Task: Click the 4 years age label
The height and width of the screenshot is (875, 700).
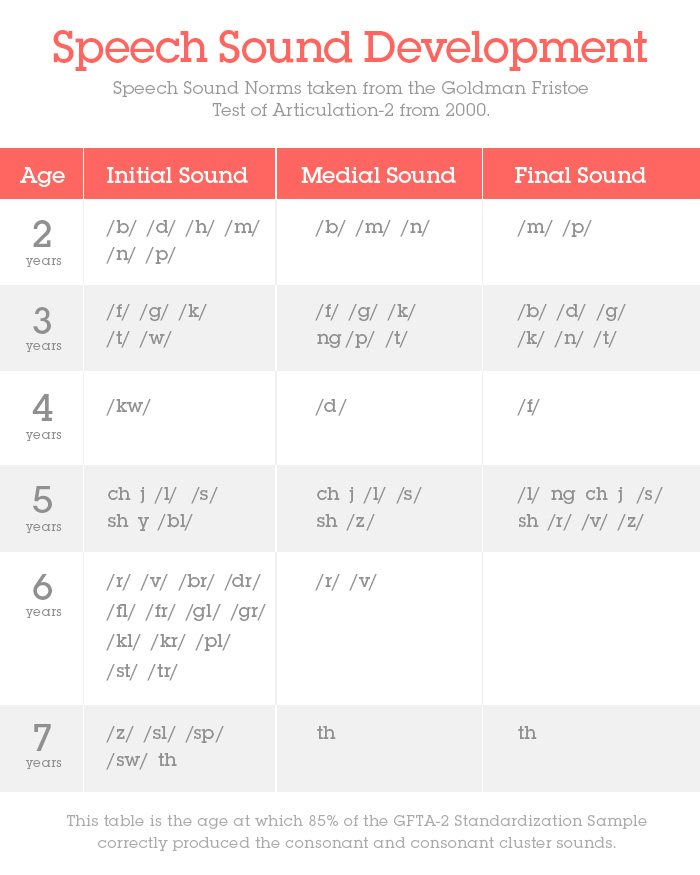Action: coord(43,416)
